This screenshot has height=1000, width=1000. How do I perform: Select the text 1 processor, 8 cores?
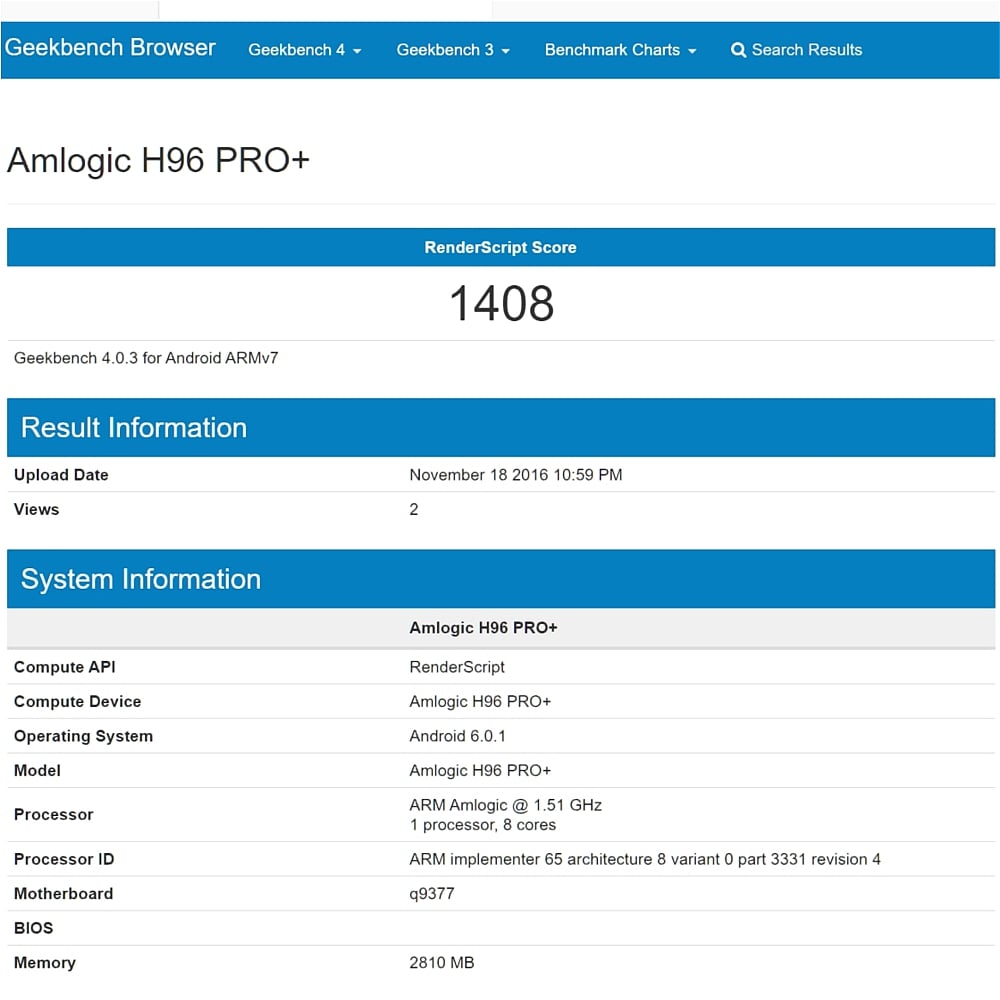click(x=482, y=825)
